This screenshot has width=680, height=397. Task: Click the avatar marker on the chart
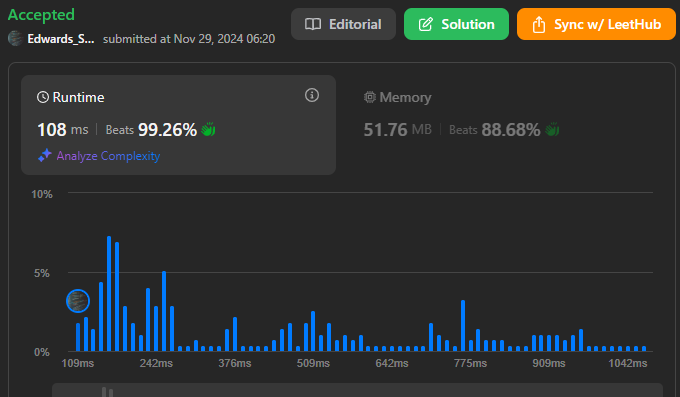tap(78, 301)
